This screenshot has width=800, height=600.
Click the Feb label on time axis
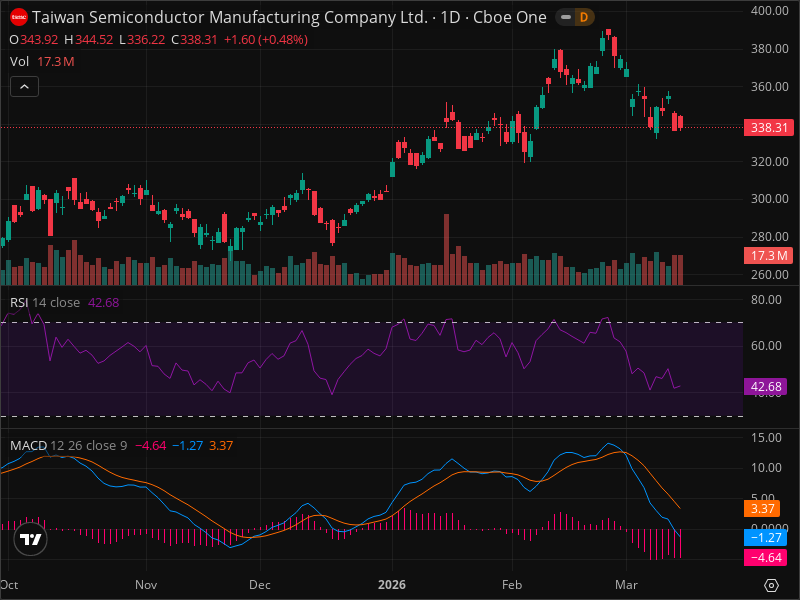pyautogui.click(x=512, y=585)
